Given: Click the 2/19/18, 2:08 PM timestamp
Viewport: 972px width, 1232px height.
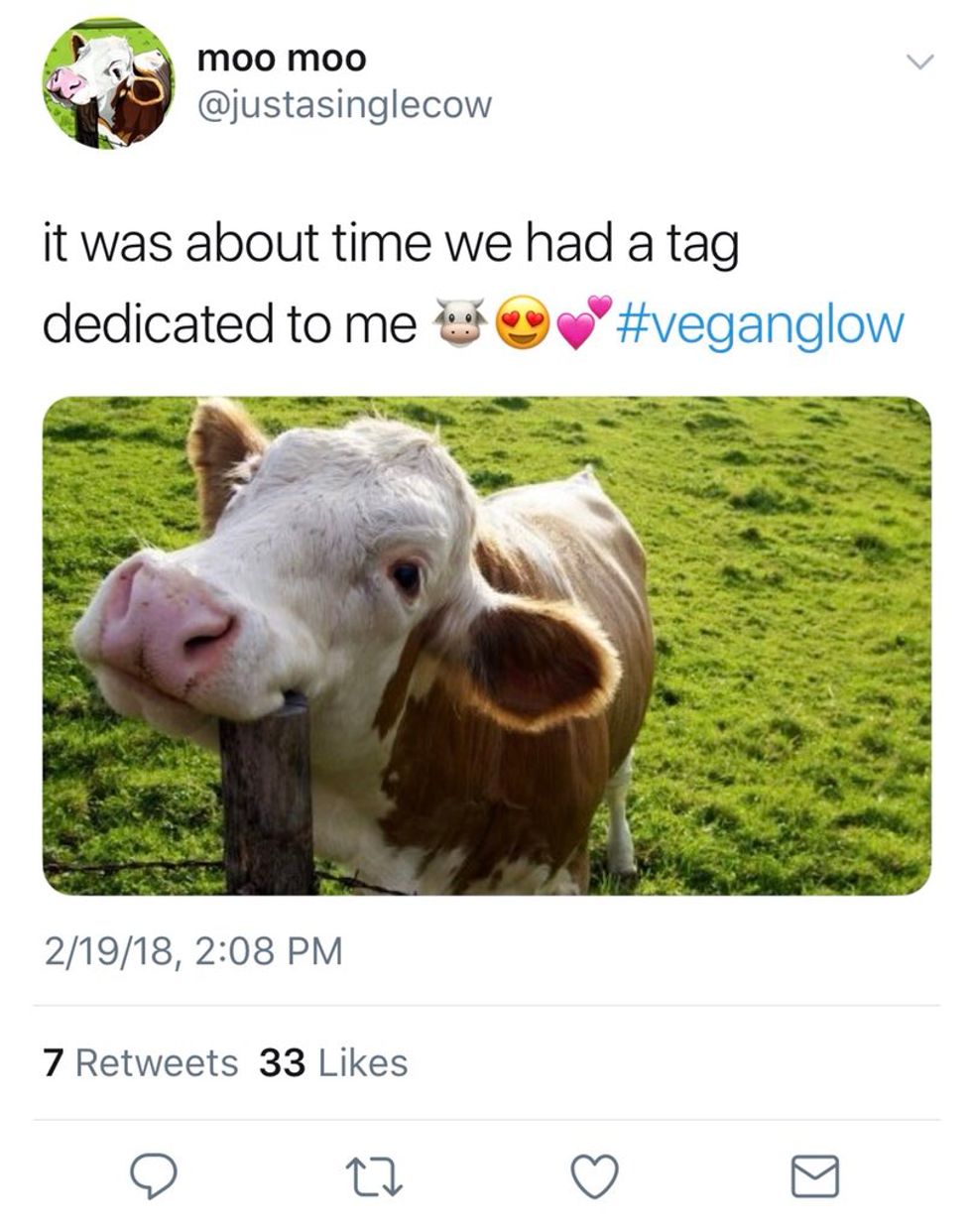Looking at the screenshot, I should click(x=192, y=950).
